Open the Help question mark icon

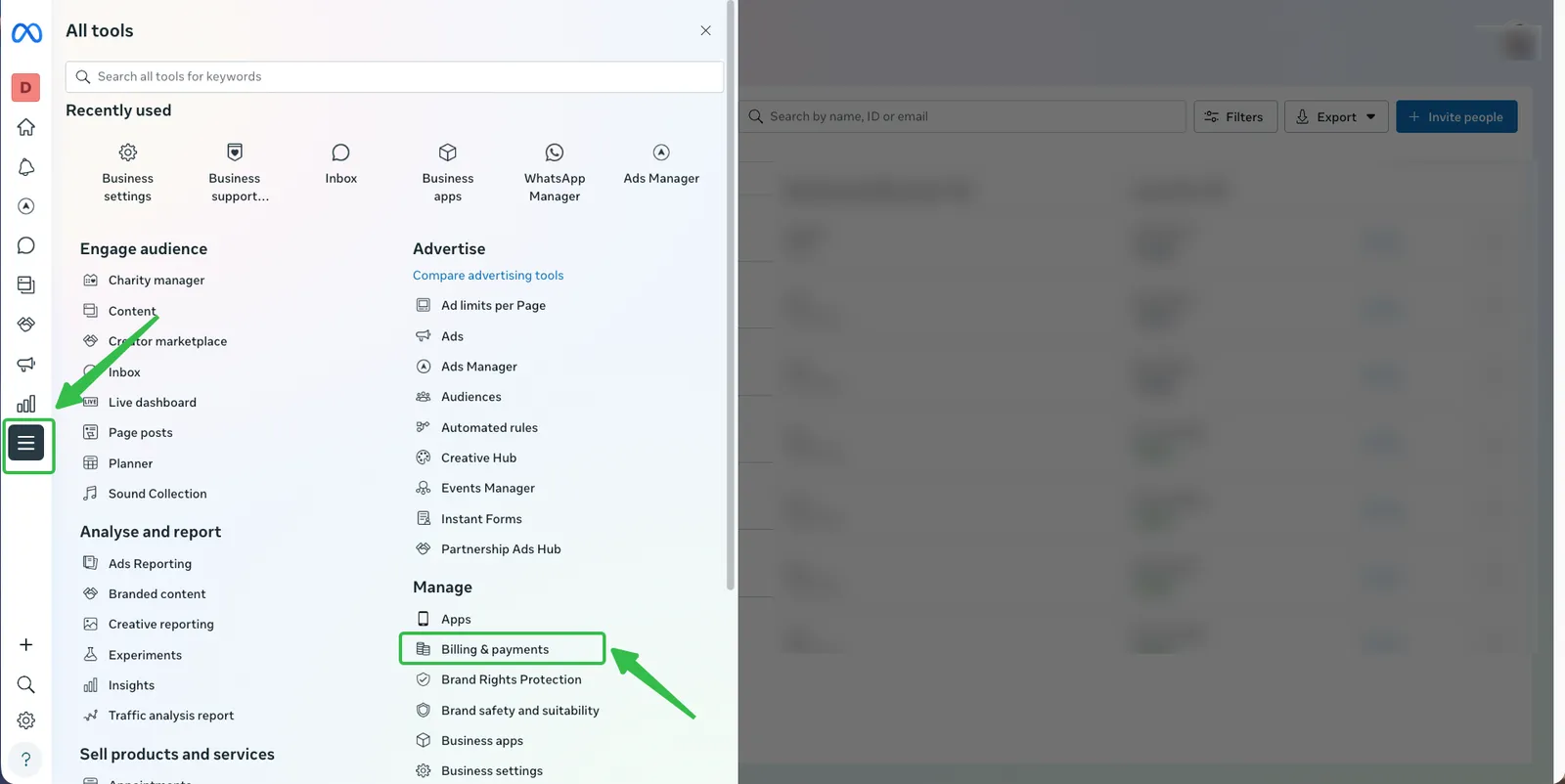coord(26,759)
